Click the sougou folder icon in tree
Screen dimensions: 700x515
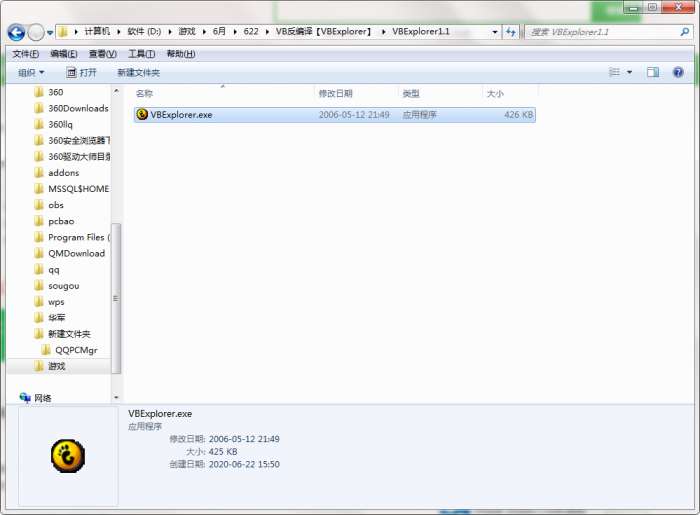click(39, 286)
